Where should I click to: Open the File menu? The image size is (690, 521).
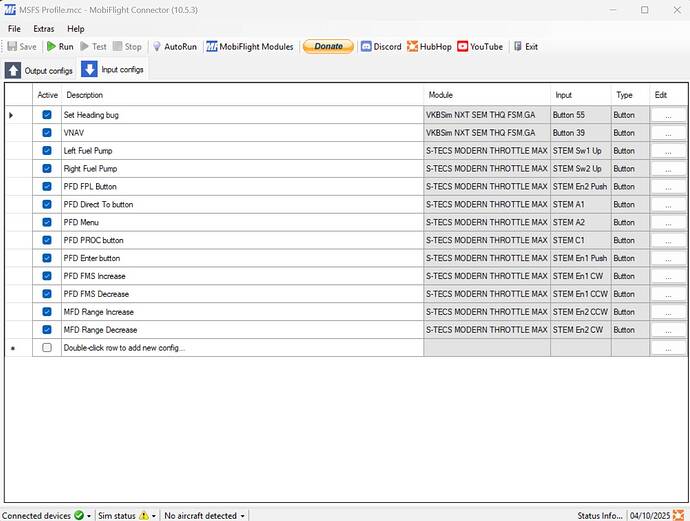tap(14, 29)
